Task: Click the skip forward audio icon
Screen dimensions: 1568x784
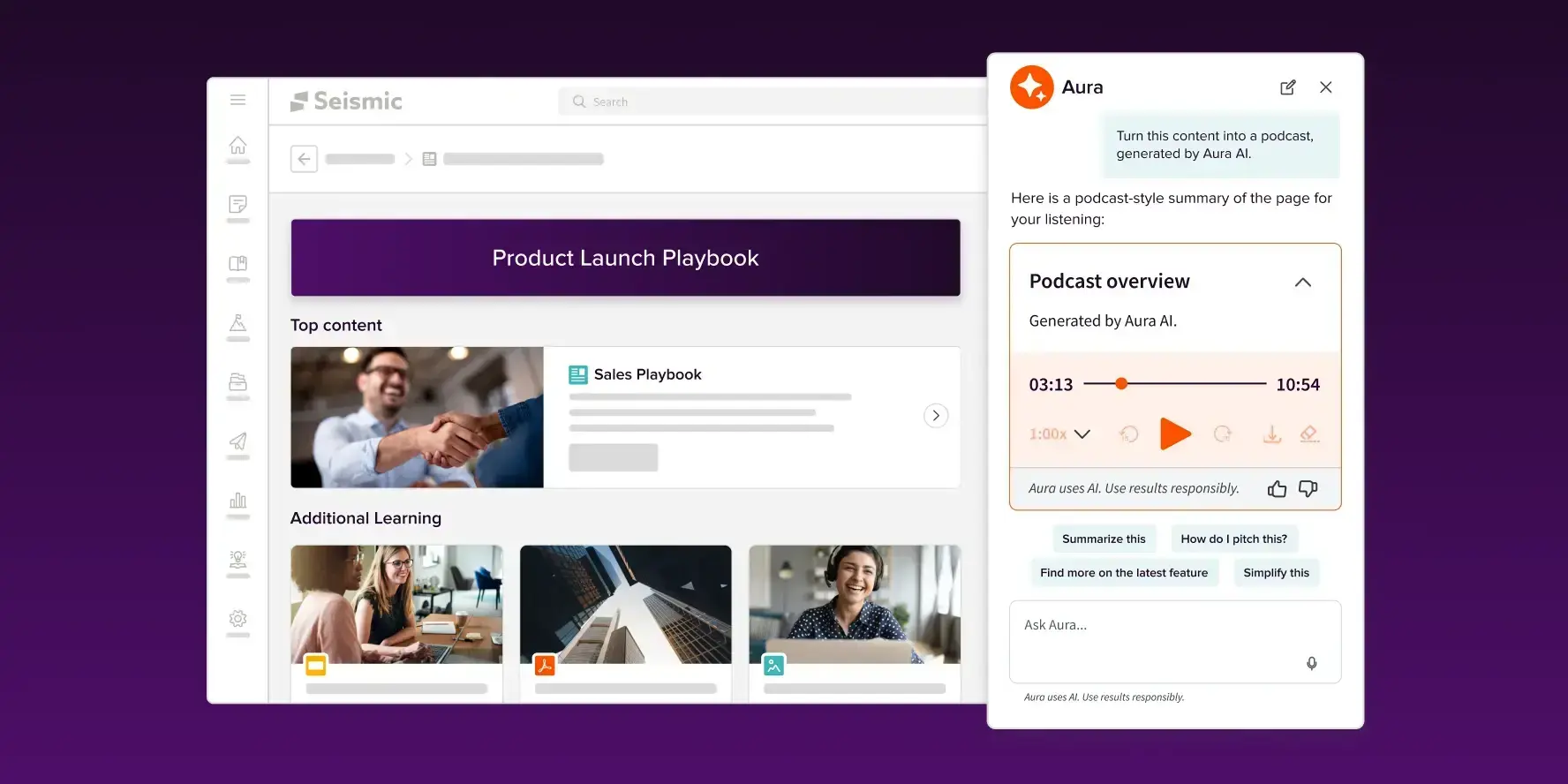Action: (1223, 433)
